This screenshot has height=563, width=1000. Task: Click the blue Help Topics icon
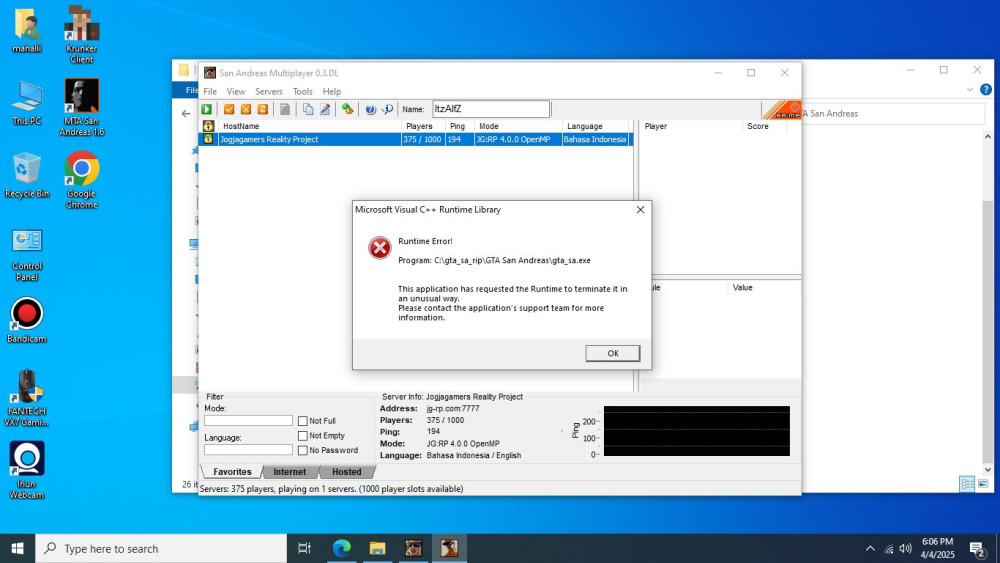371,109
